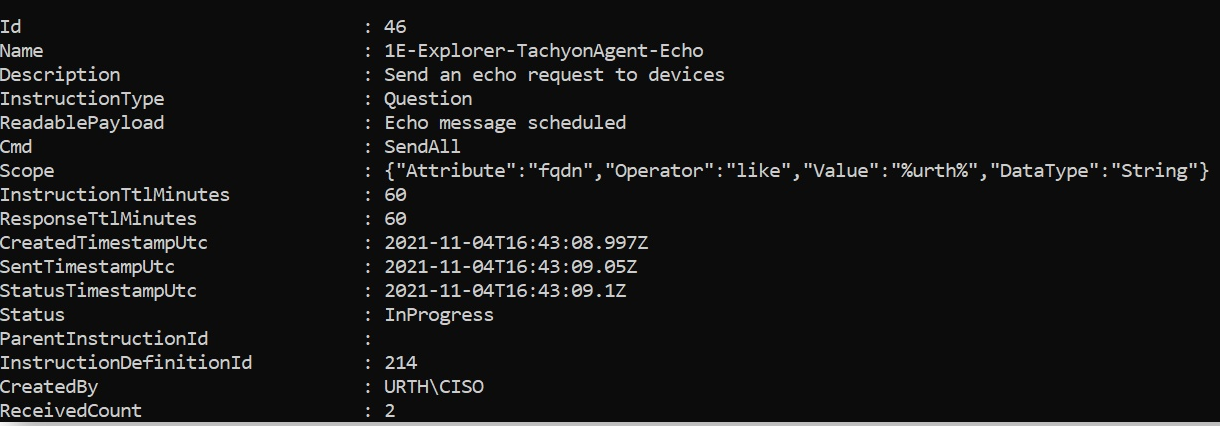Click the SentTimestampUtc value
The image size is (1220, 426).
510,267
